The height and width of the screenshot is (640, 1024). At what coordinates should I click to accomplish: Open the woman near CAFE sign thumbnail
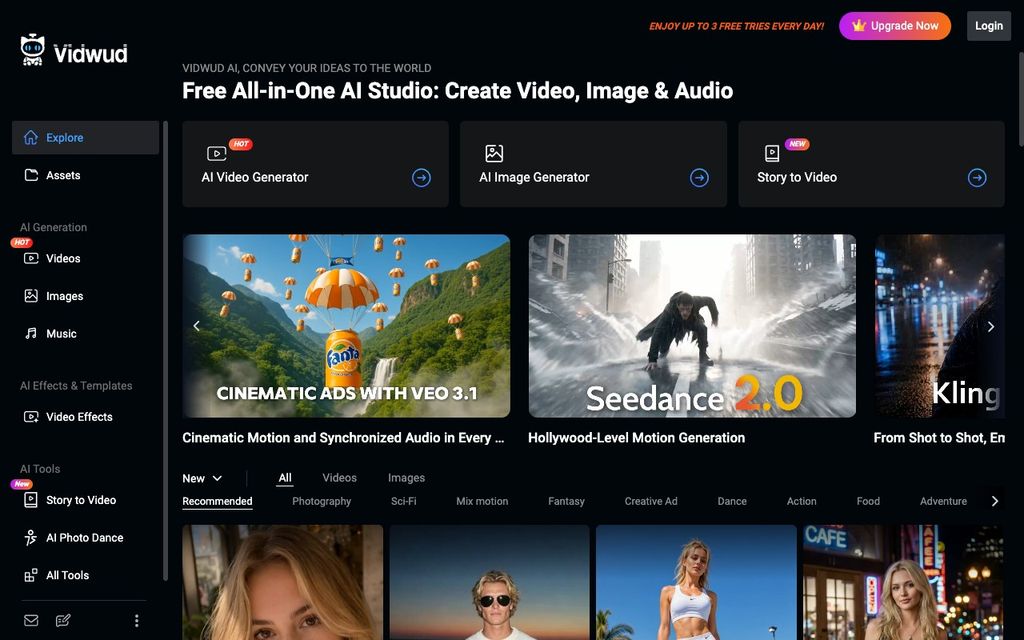click(x=903, y=582)
